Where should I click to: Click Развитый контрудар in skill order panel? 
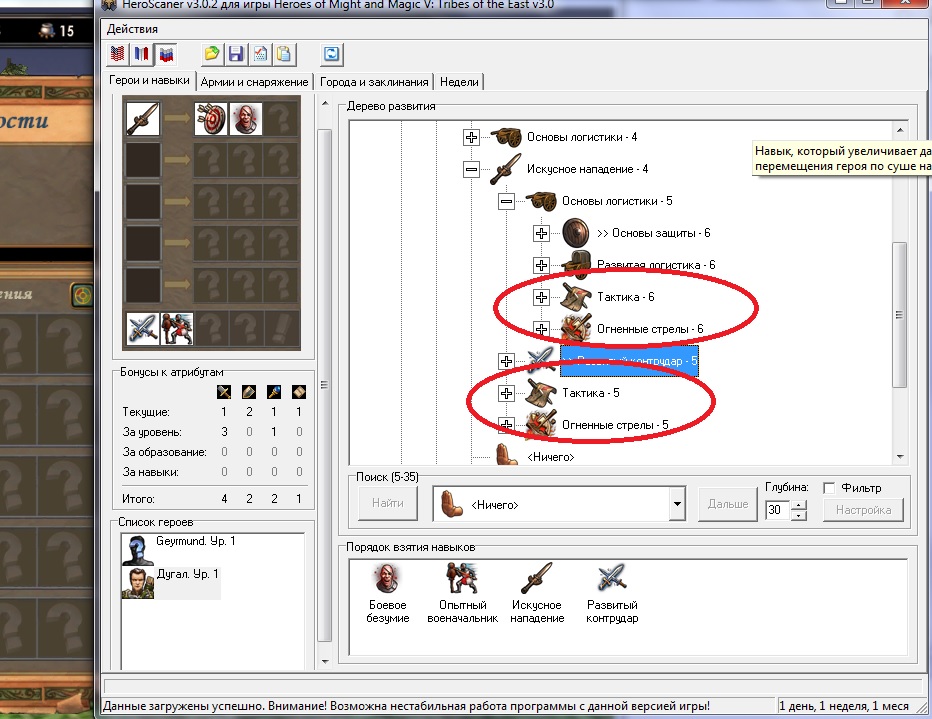pyautogui.click(x=612, y=594)
